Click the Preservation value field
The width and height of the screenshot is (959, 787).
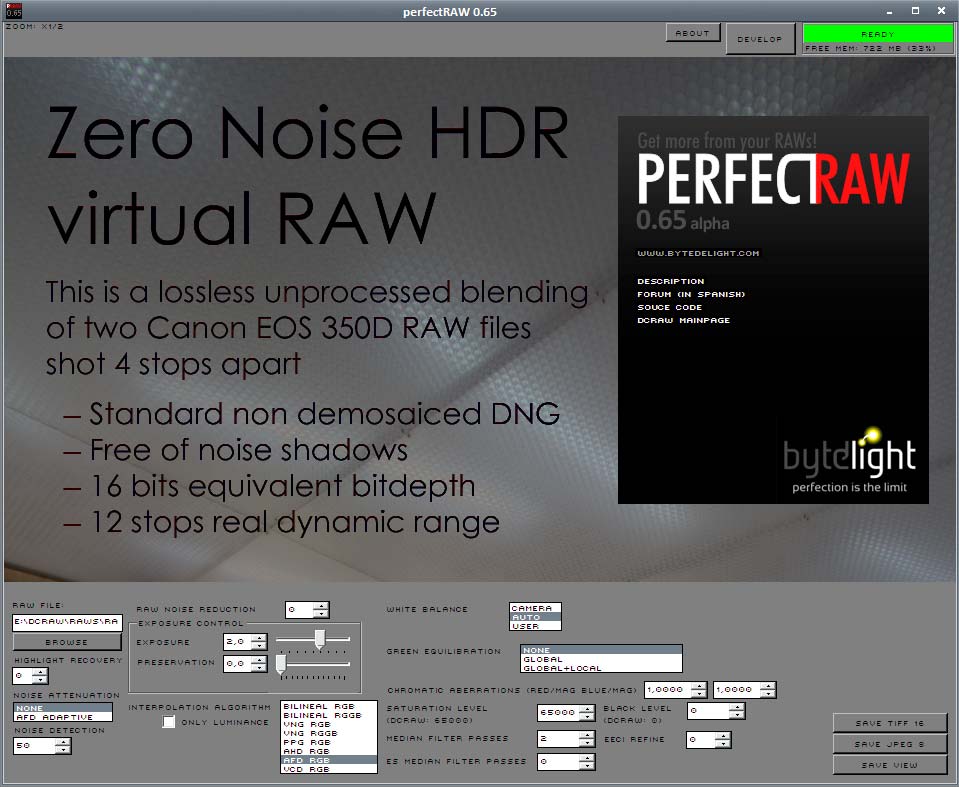click(238, 663)
